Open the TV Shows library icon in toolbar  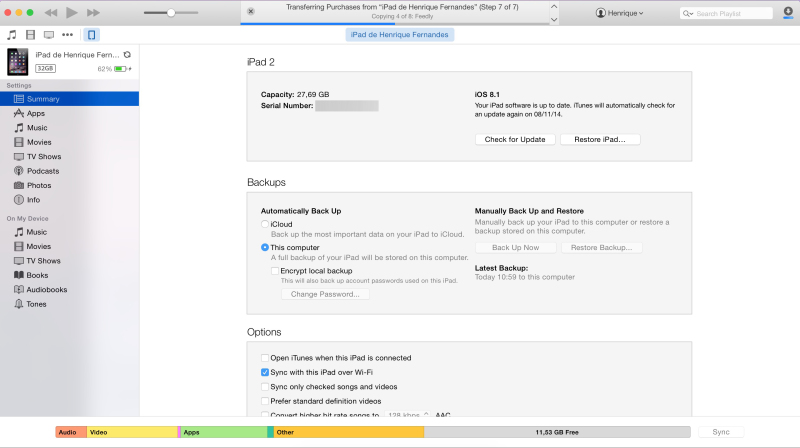tap(49, 35)
